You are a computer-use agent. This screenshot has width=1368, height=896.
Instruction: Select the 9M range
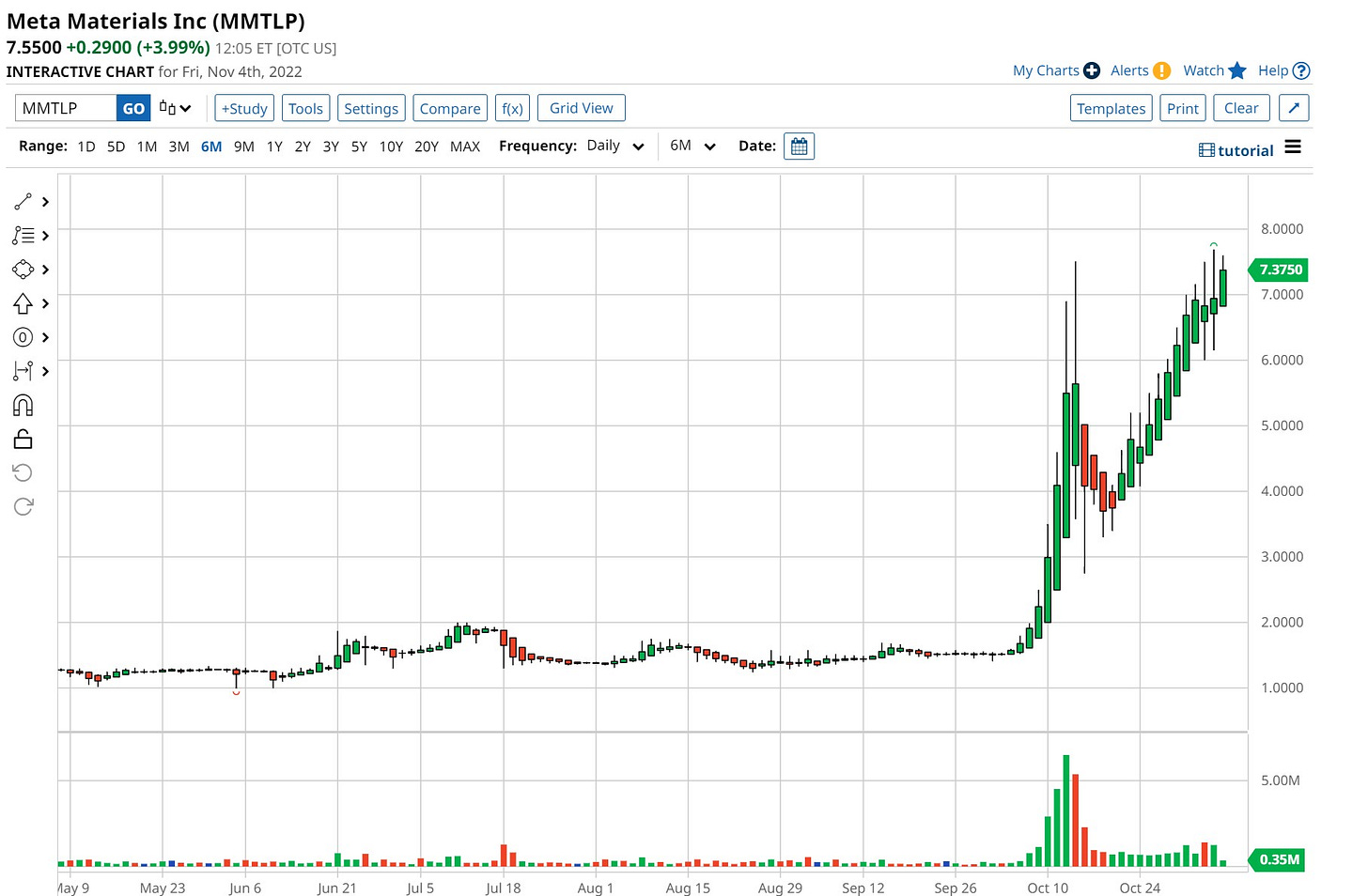point(244,147)
